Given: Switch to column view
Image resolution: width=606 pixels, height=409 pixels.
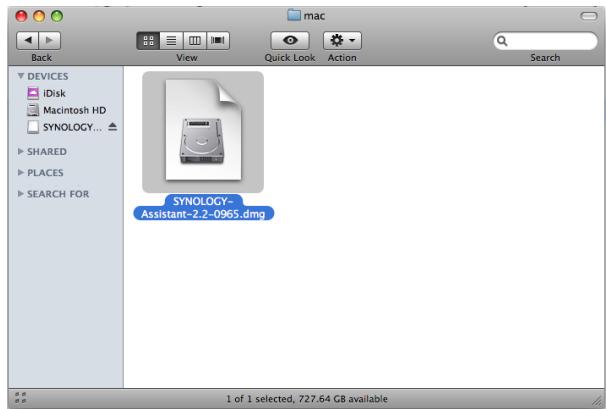Looking at the screenshot, I should [195, 40].
